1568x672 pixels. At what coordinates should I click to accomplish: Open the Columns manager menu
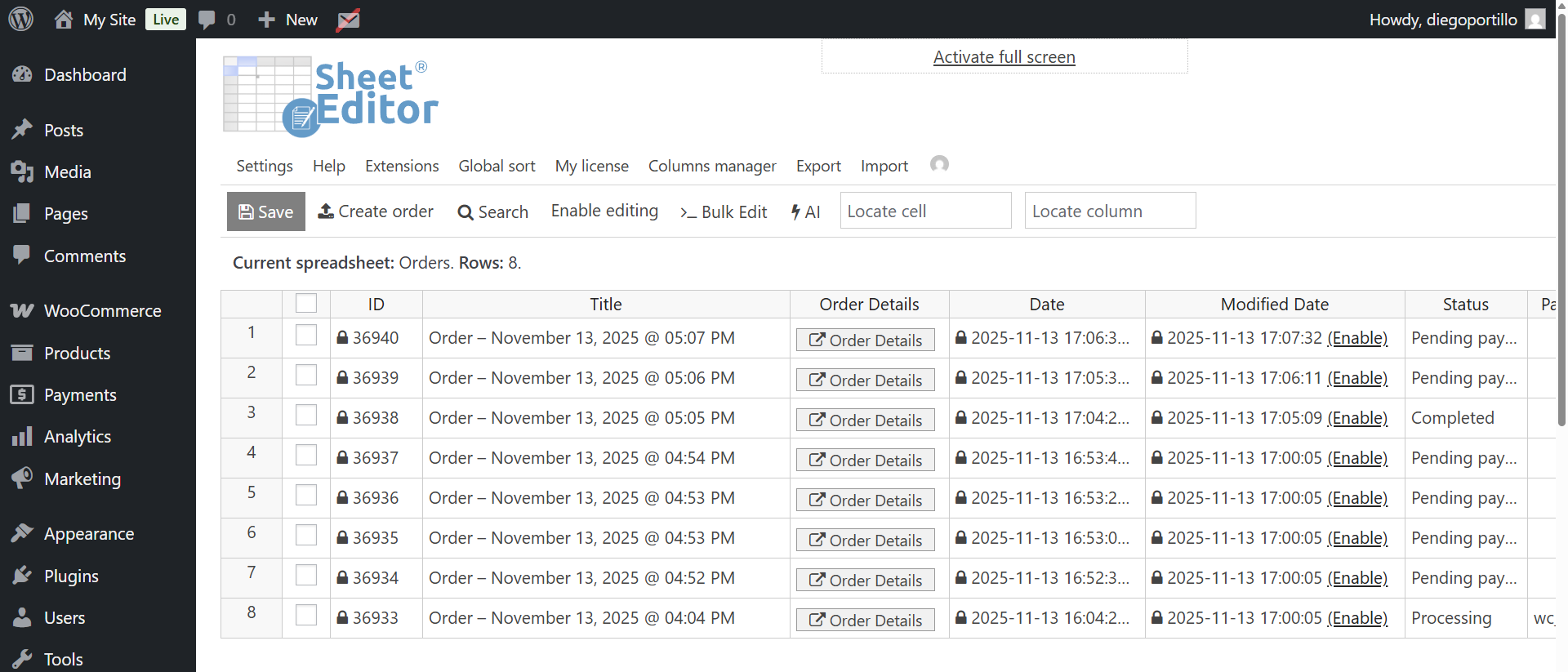(712, 167)
